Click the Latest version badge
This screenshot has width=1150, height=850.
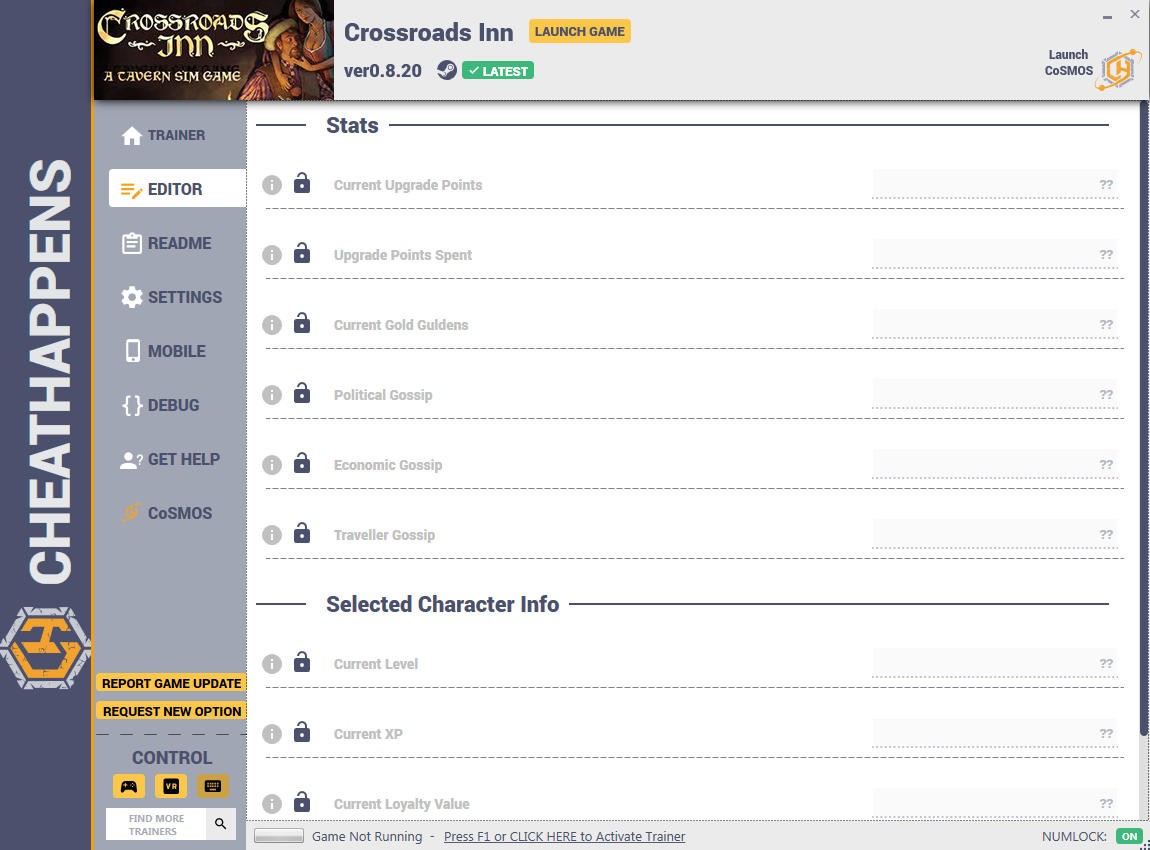498,71
